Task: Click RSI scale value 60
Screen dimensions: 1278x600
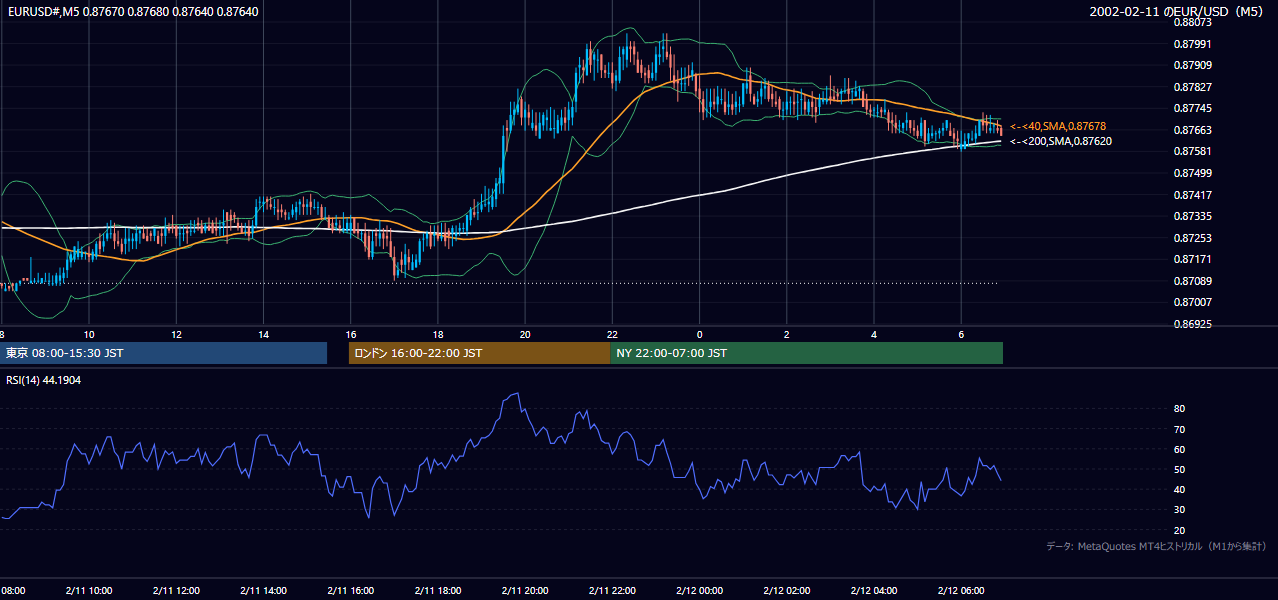Action: 1179,449
